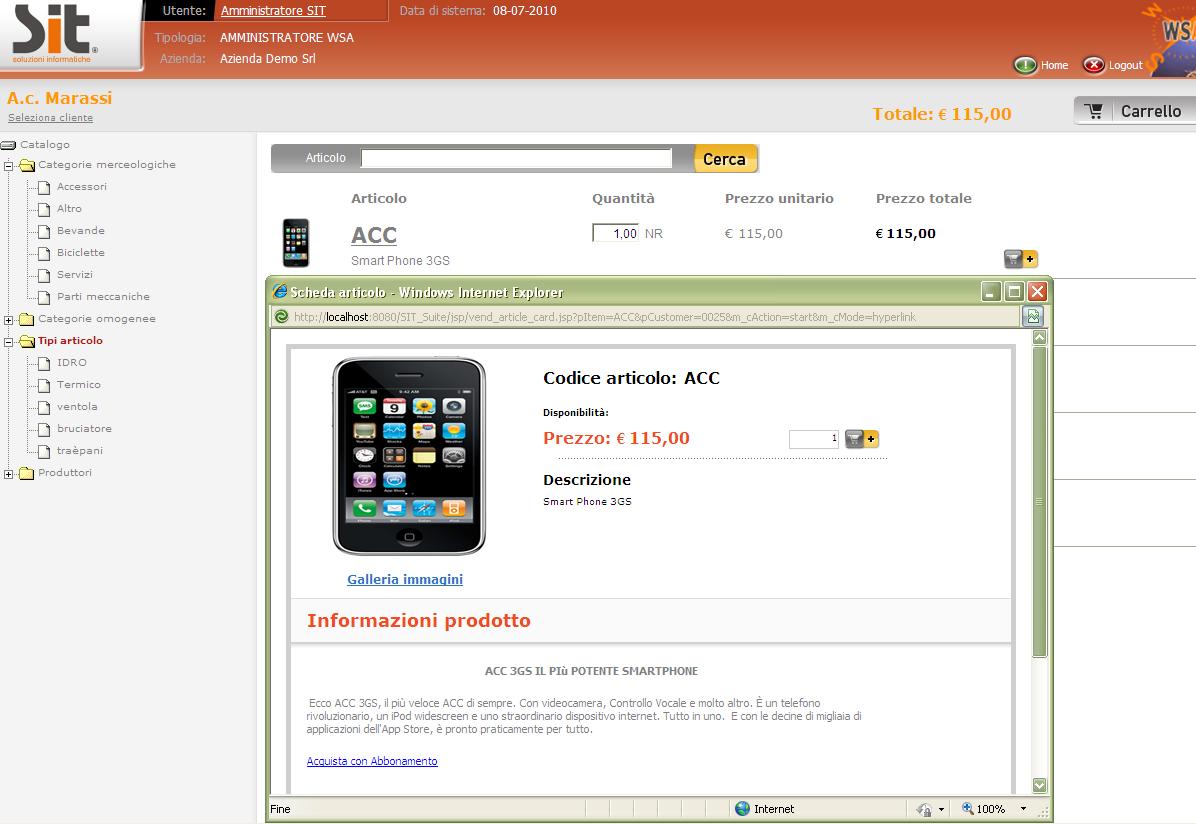Open the 100% zoom level dropdown
Viewport: 1196px width, 824px height.
click(1024, 809)
